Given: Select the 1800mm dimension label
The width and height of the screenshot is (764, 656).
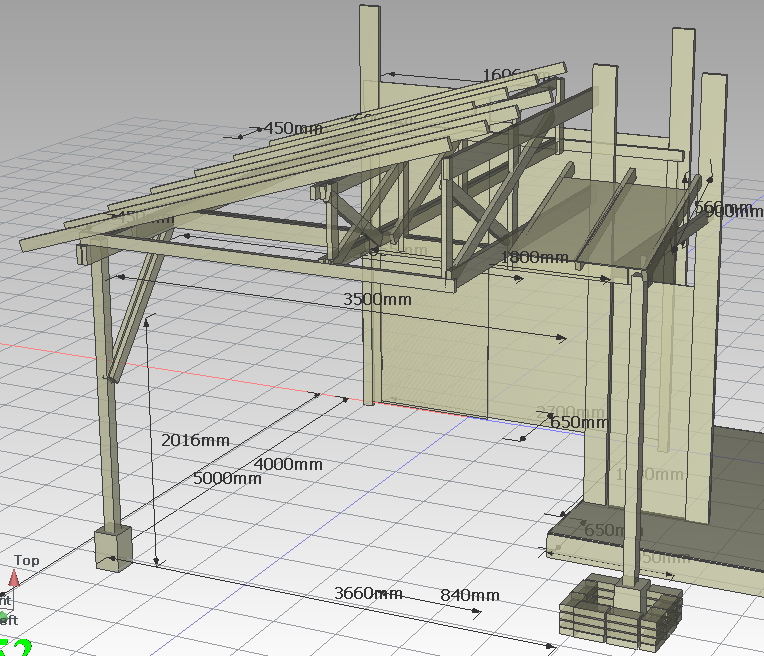Looking at the screenshot, I should click(535, 257).
